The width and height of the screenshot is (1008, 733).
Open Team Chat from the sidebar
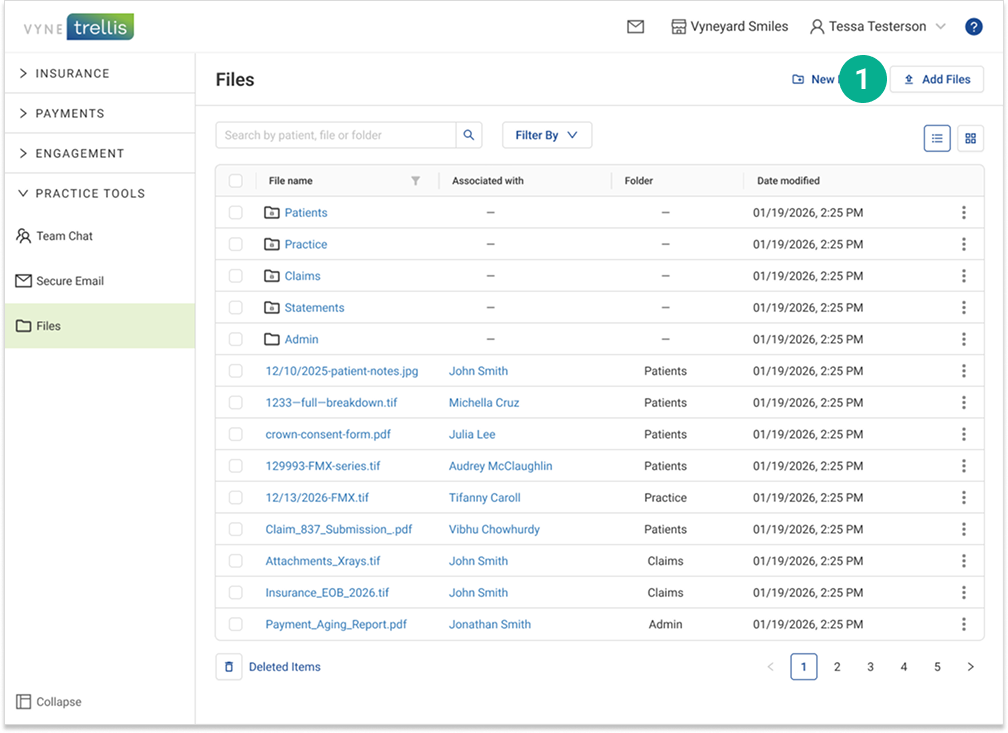64,237
